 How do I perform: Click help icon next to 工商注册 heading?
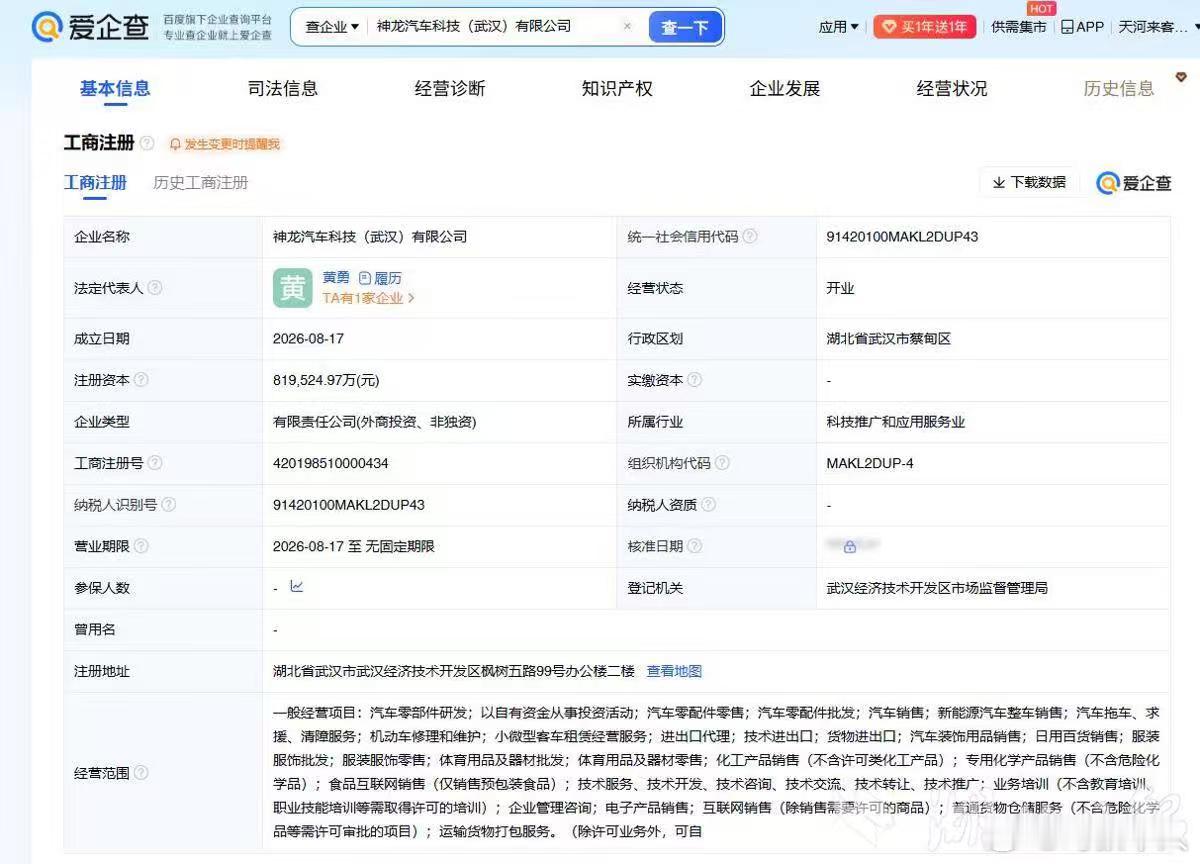(x=147, y=143)
